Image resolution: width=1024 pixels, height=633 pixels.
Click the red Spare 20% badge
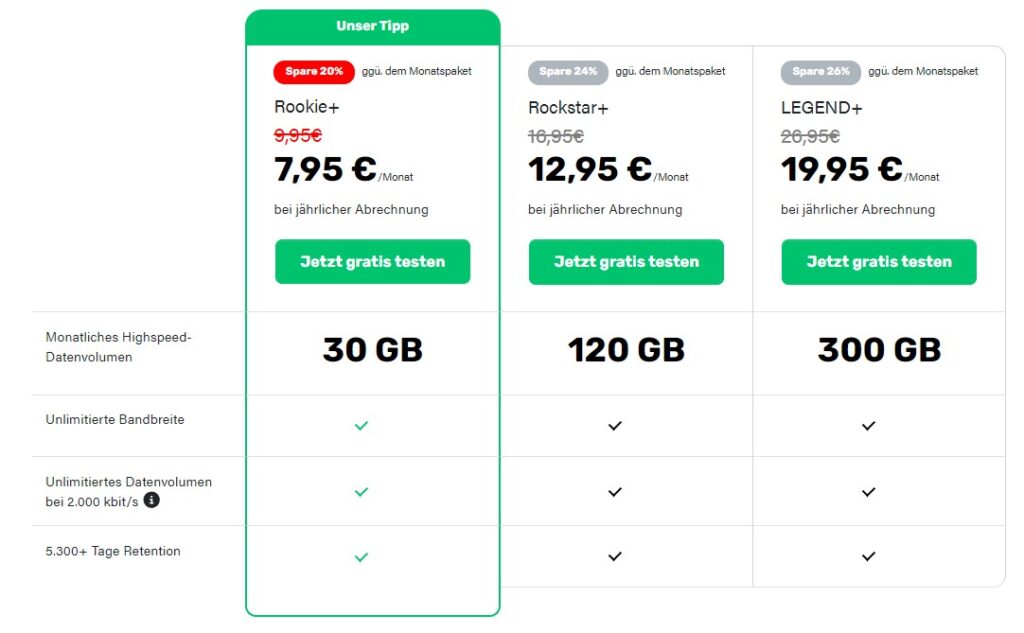(x=314, y=71)
